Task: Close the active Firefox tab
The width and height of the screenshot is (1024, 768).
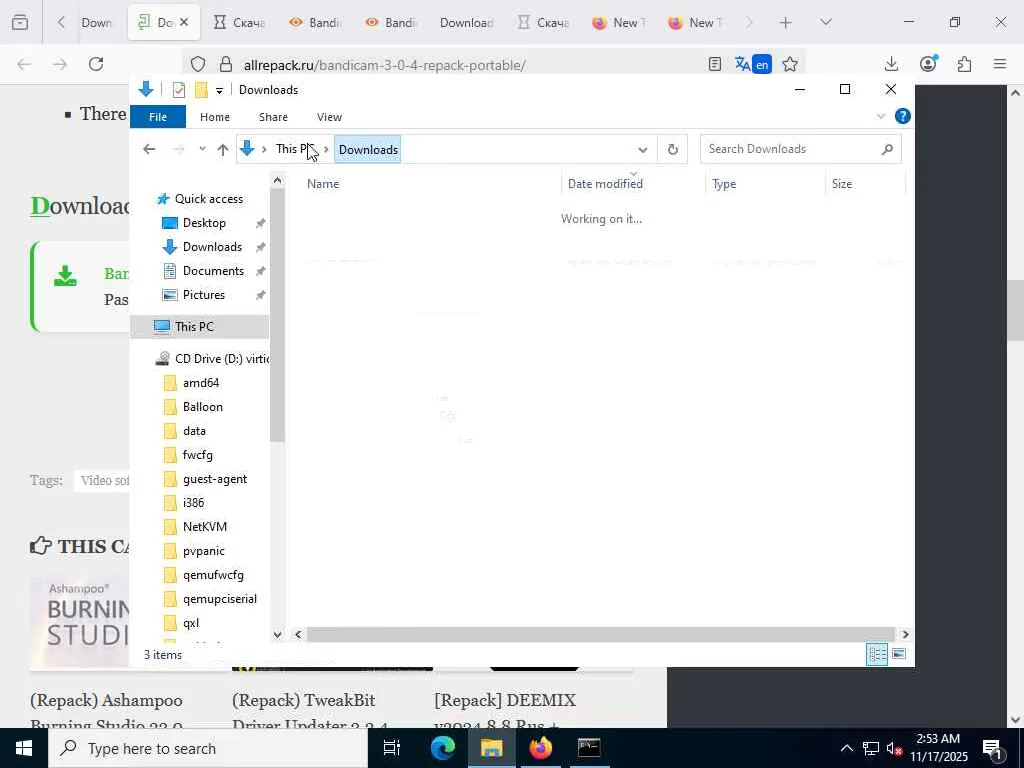Action: (184, 22)
